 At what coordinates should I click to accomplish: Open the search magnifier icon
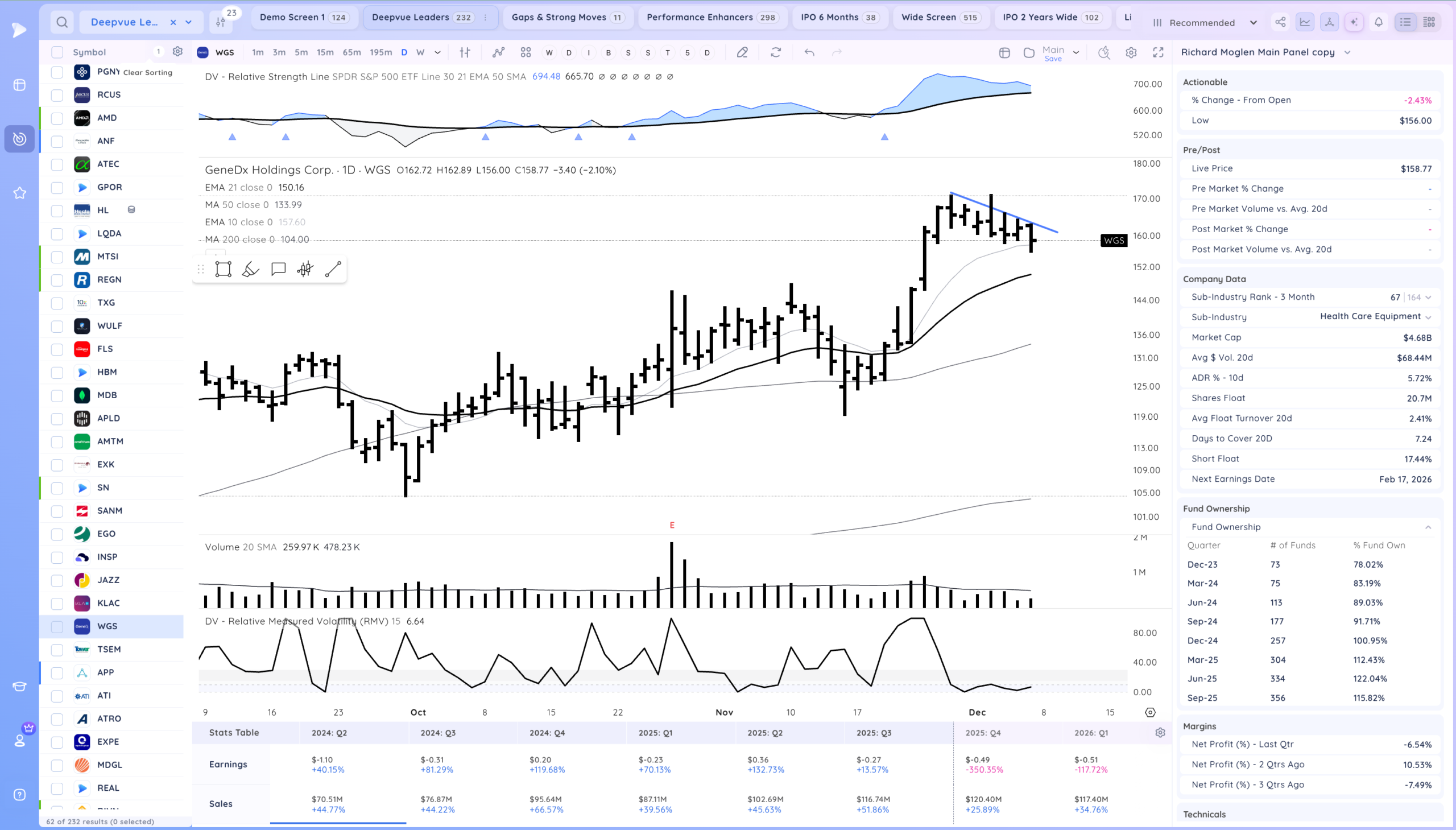pyautogui.click(x=62, y=22)
